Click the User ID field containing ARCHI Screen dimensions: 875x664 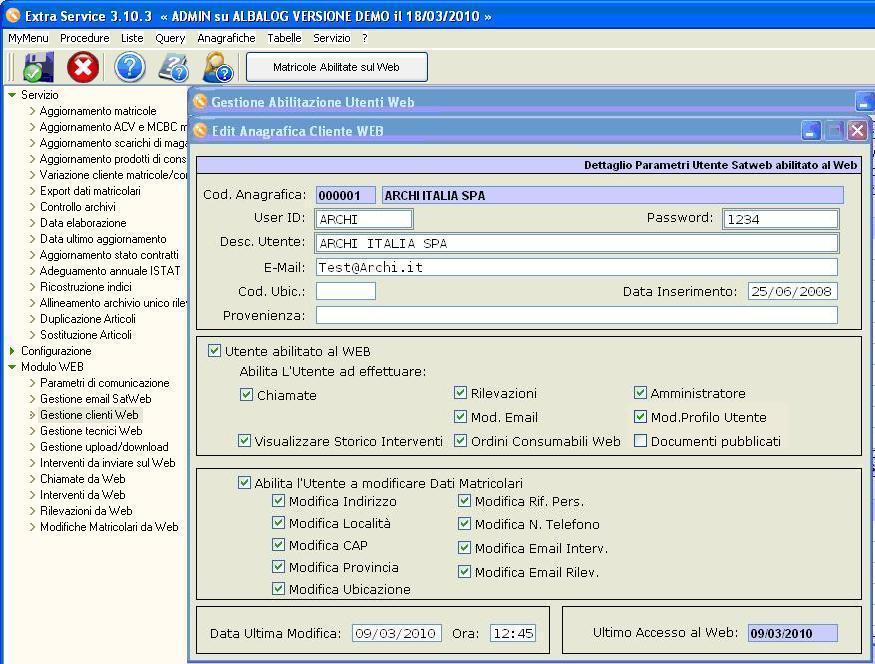(x=364, y=219)
